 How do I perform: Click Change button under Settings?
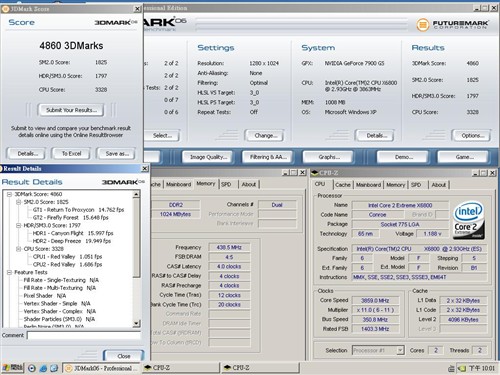coord(265,135)
